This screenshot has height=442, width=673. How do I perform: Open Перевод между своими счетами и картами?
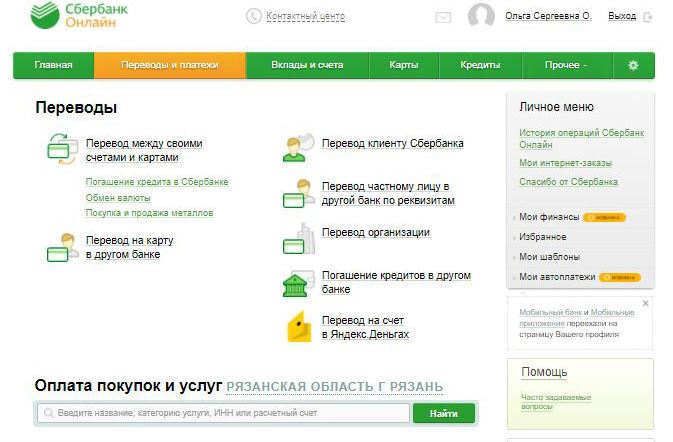pos(144,150)
